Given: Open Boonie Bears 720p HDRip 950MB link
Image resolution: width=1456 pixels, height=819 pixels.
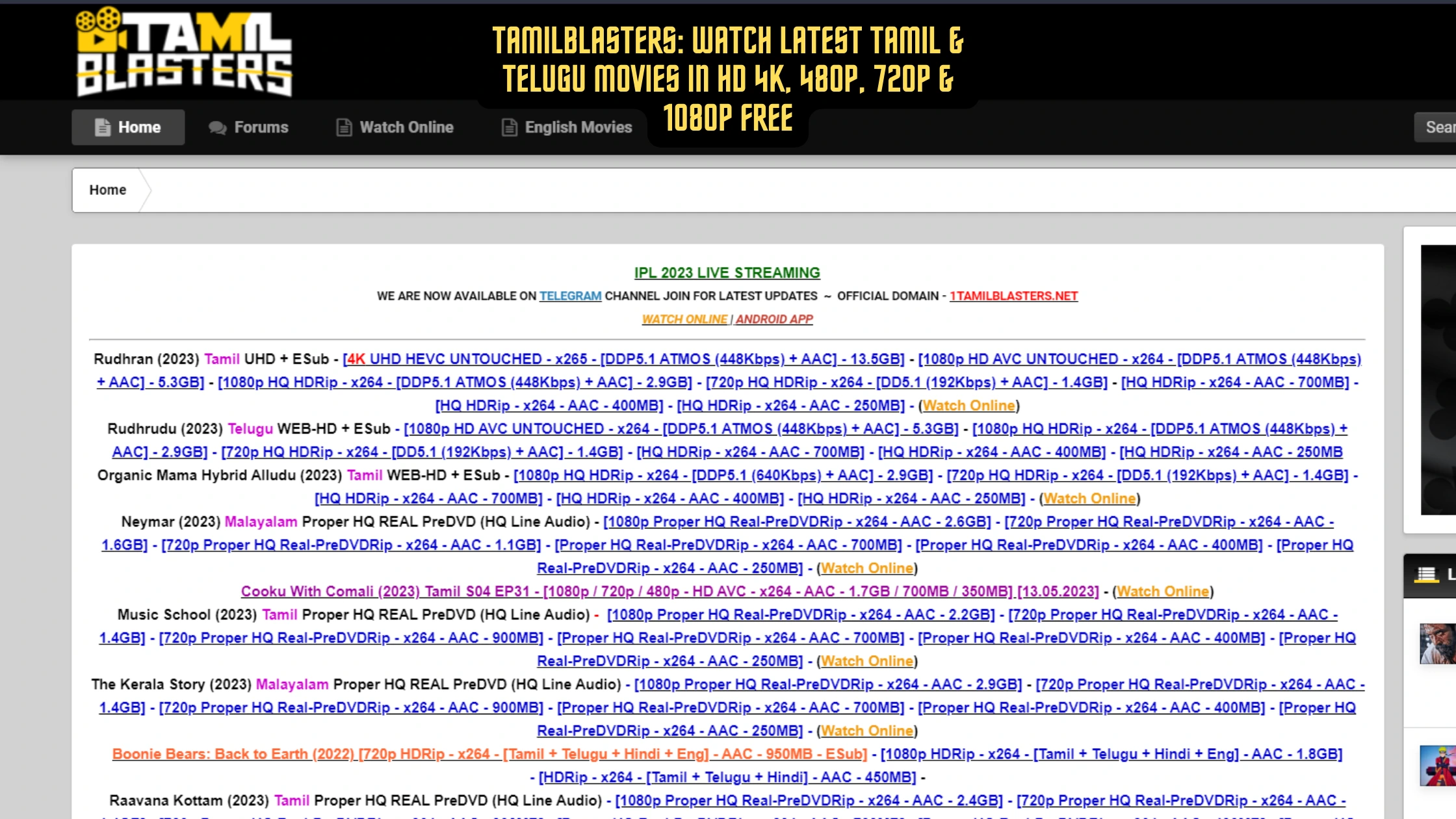Looking at the screenshot, I should [x=489, y=755].
